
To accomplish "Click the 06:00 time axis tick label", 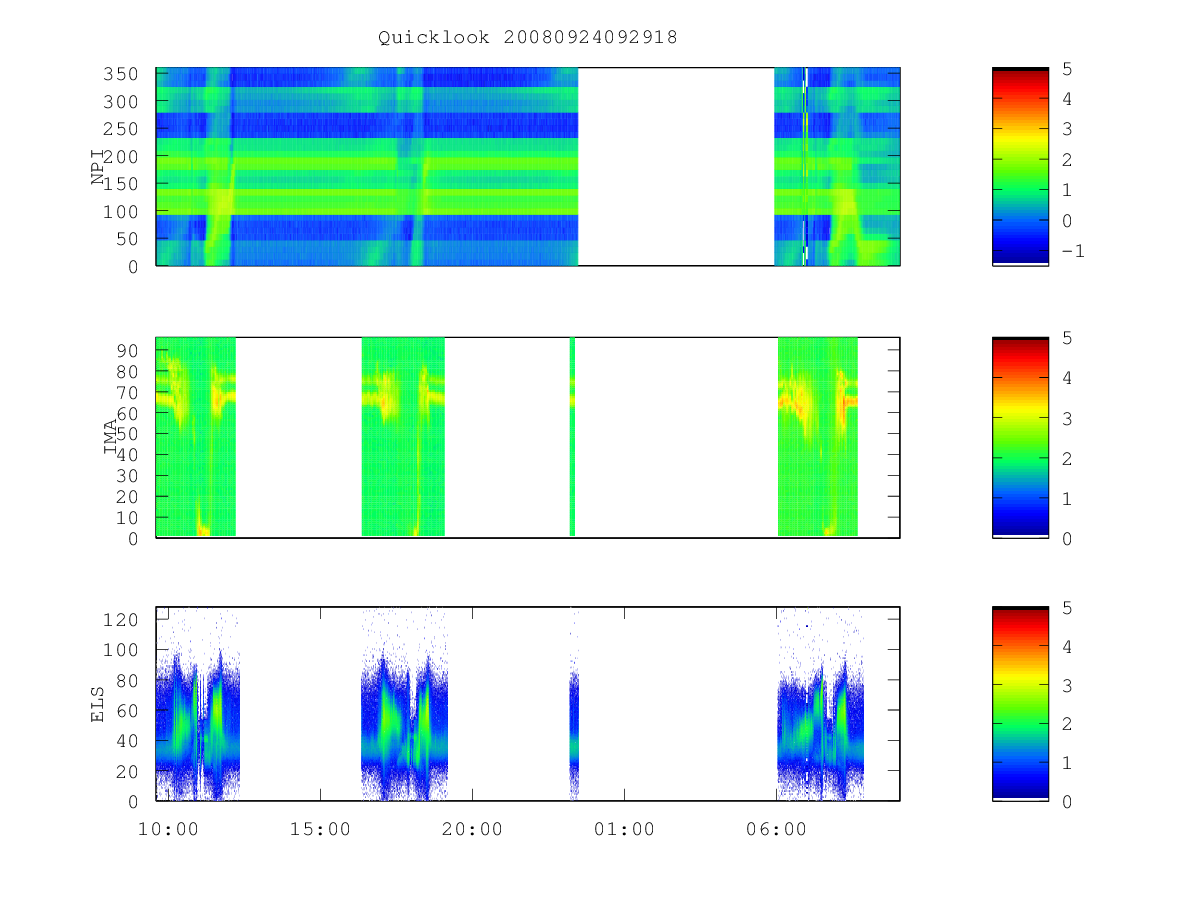I will click(x=776, y=829).
